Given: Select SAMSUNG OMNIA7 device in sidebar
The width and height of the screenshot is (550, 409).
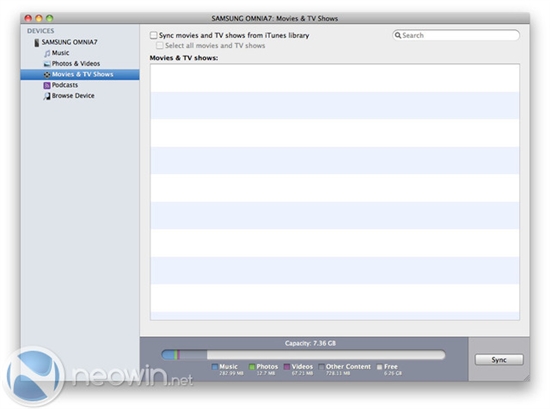Looking at the screenshot, I should point(69,42).
